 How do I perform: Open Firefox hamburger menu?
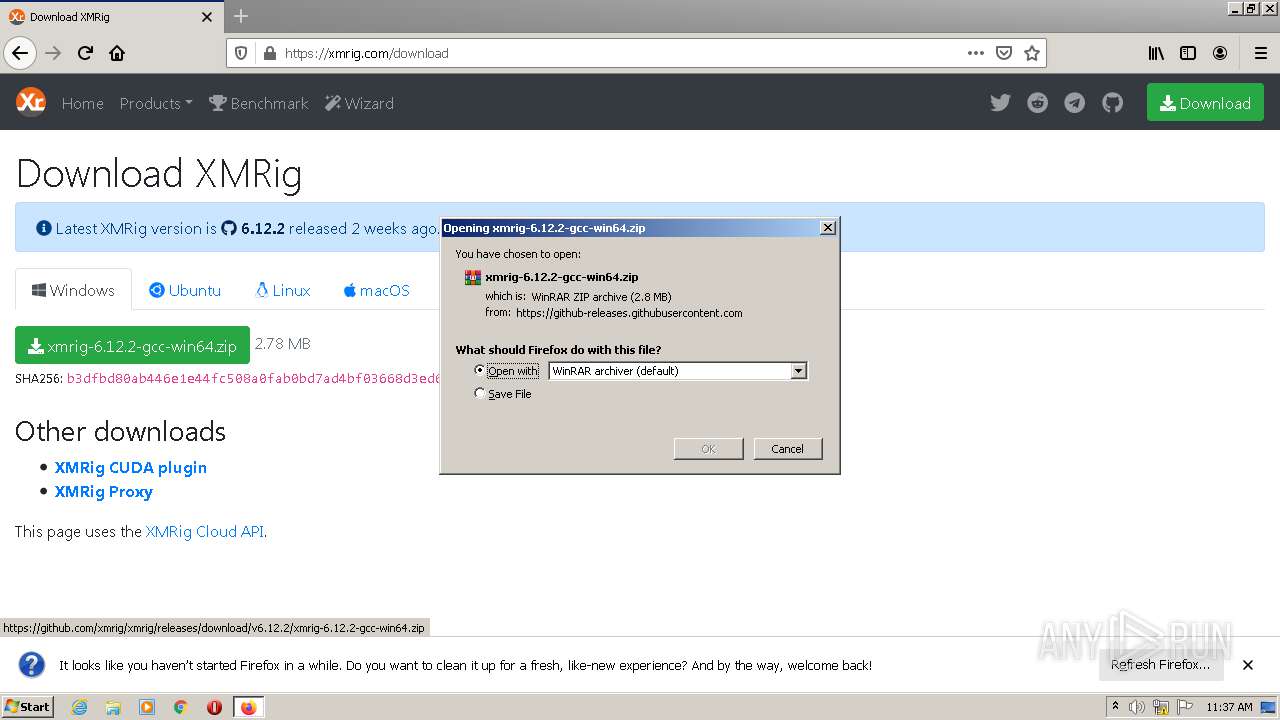[1260, 53]
